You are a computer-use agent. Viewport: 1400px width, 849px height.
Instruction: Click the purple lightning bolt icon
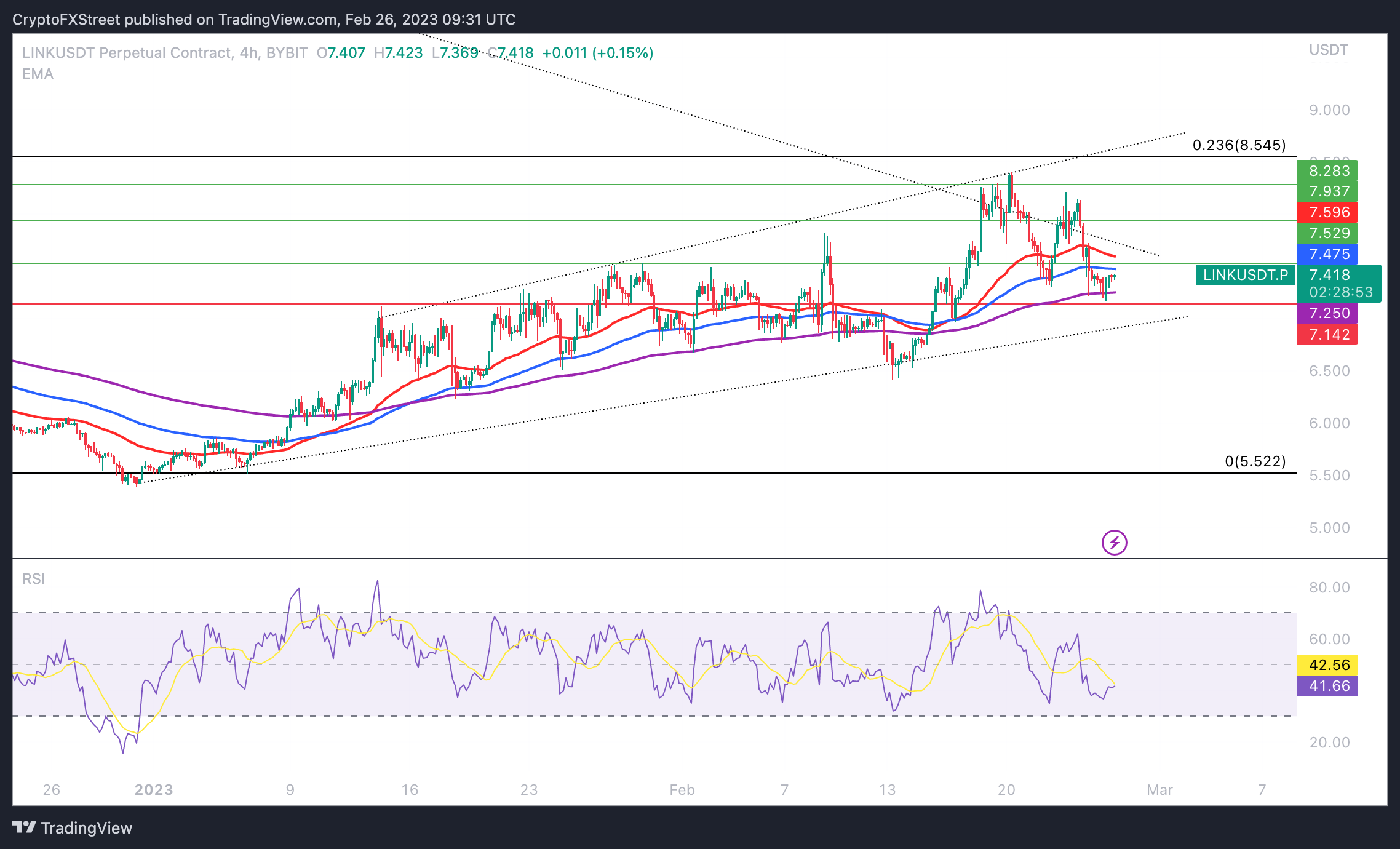click(x=1114, y=543)
